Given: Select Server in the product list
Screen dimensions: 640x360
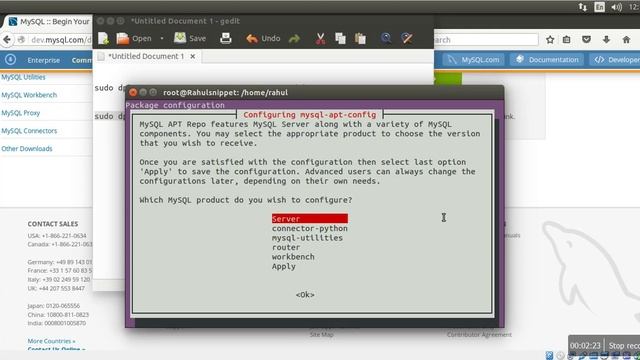Looking at the screenshot, I should (310, 219).
